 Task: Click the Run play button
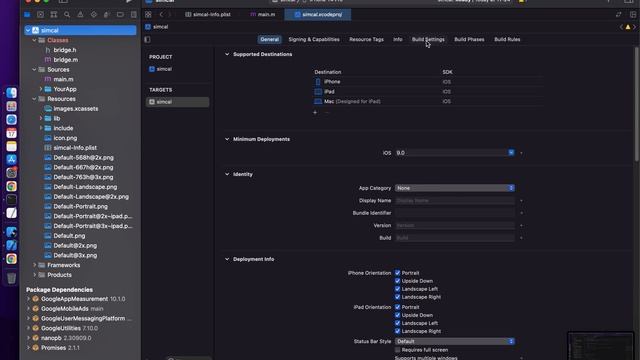tap(129, 1)
